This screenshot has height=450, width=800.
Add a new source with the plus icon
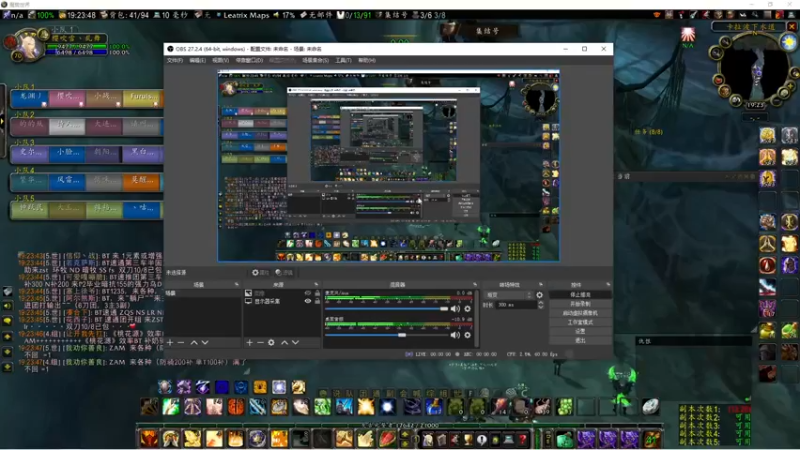(x=249, y=342)
